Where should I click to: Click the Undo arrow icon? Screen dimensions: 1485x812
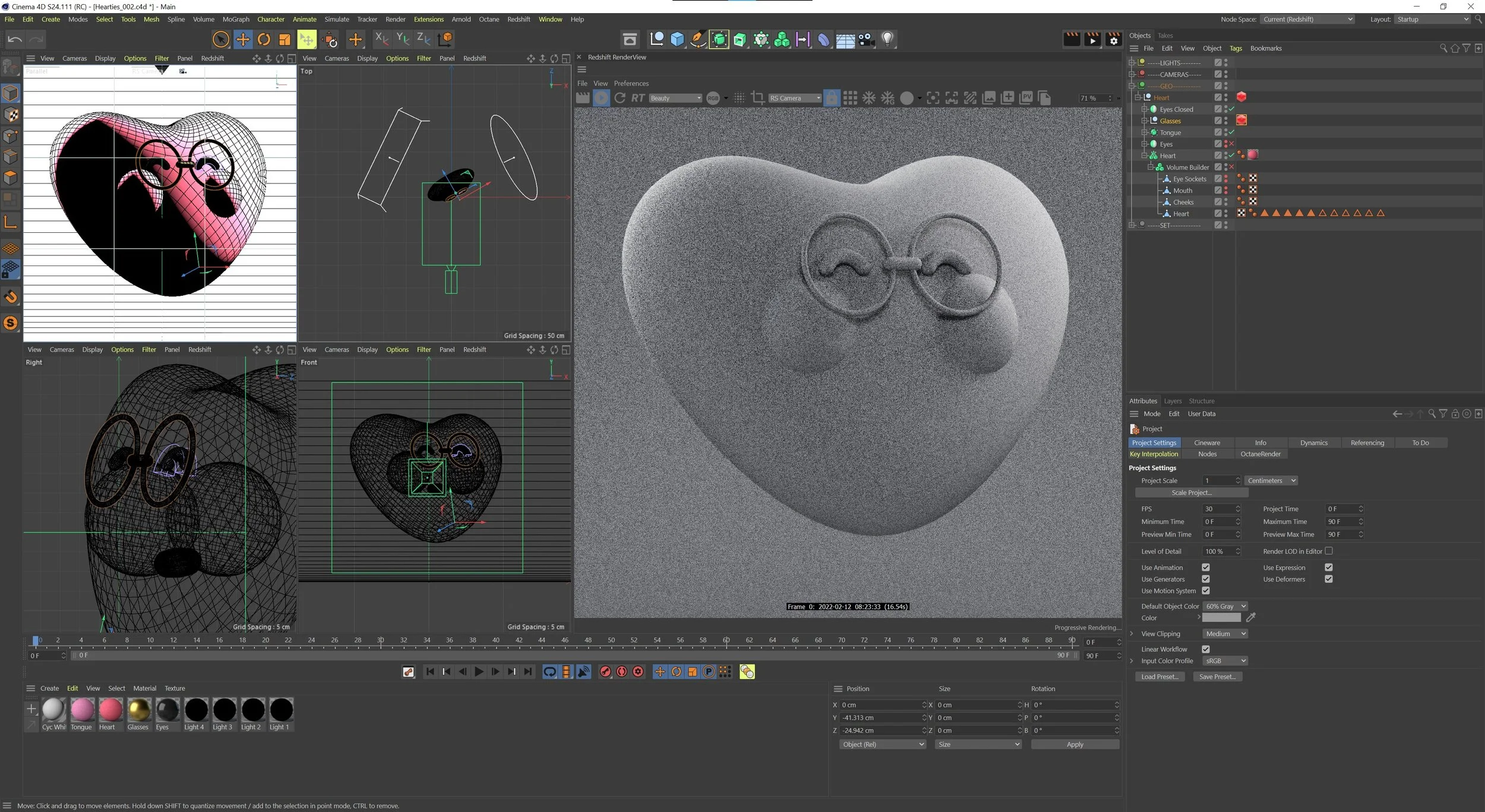coord(15,40)
